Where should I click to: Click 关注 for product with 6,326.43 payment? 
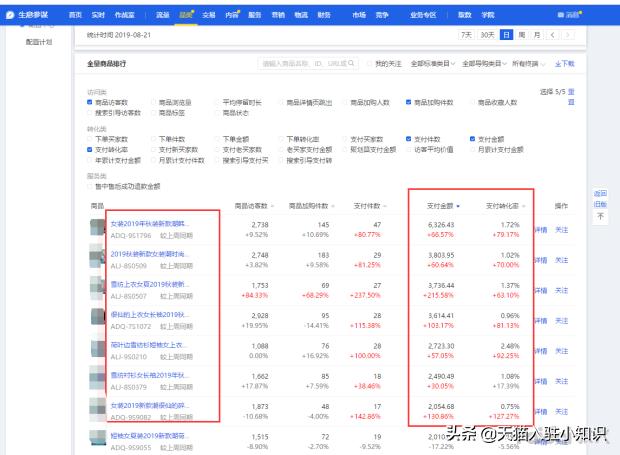pyautogui.click(x=561, y=230)
